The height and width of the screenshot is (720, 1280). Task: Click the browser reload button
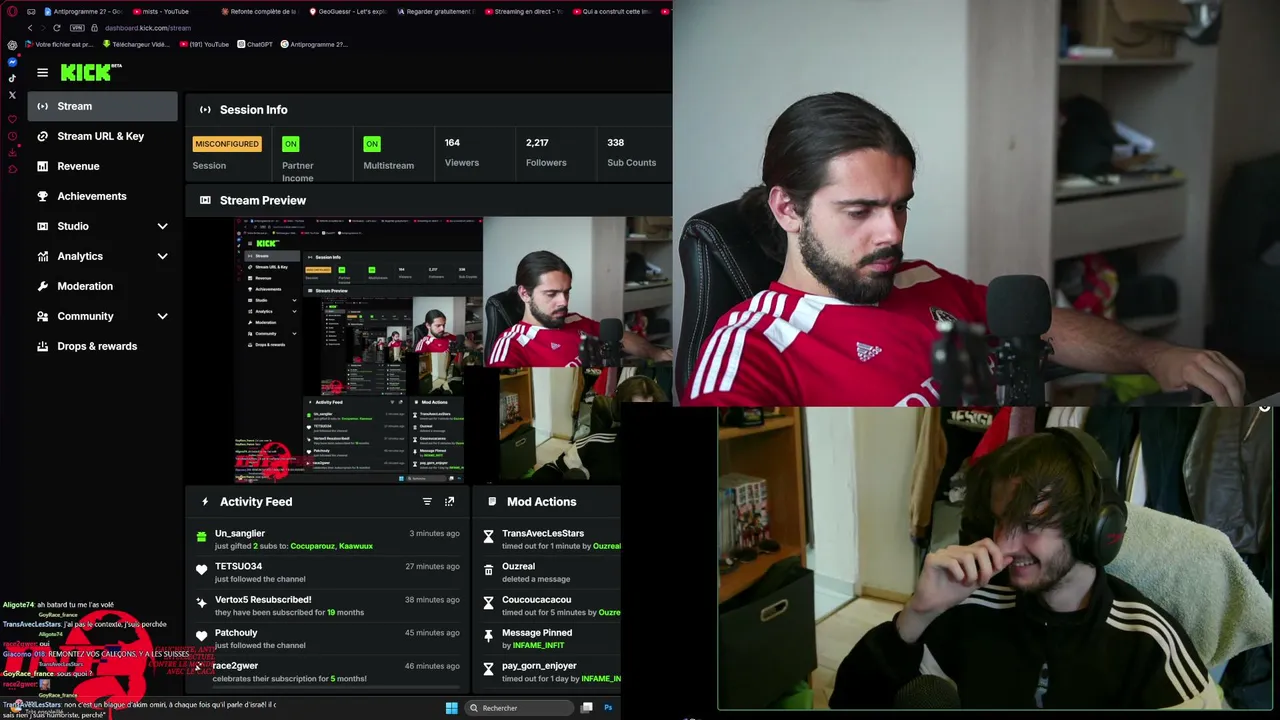click(x=57, y=28)
